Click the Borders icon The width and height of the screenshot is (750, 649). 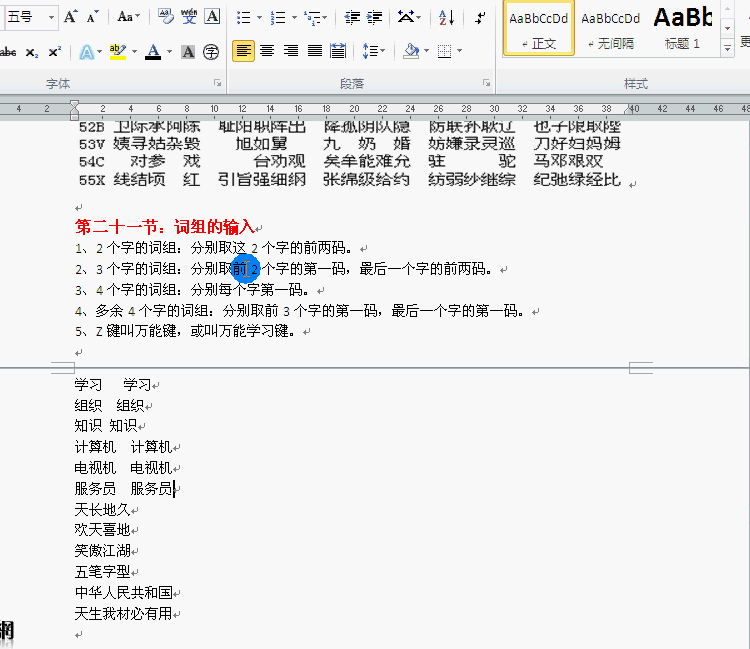click(444, 51)
